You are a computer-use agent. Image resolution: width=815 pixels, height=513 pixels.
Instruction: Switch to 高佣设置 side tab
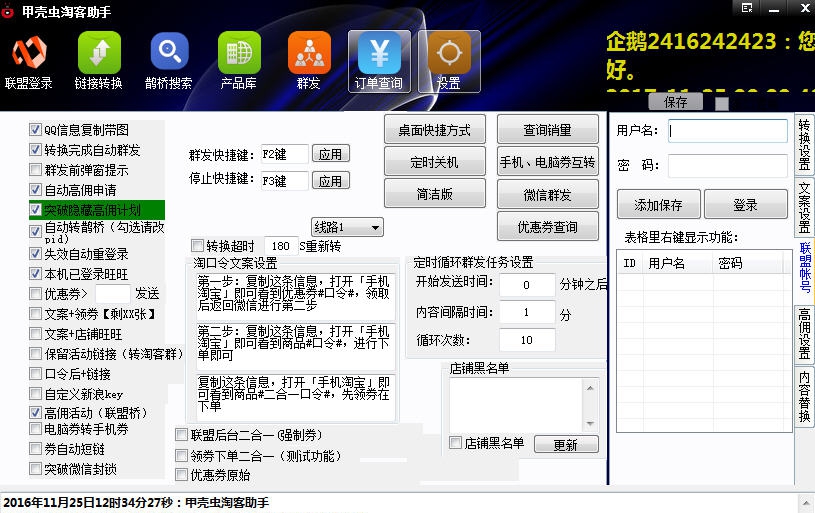[804, 333]
